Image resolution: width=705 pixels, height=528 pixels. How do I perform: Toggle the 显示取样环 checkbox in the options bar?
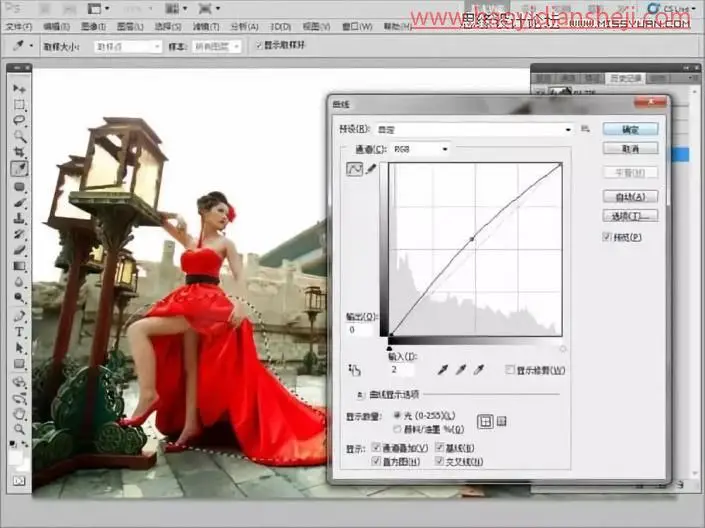(259, 45)
